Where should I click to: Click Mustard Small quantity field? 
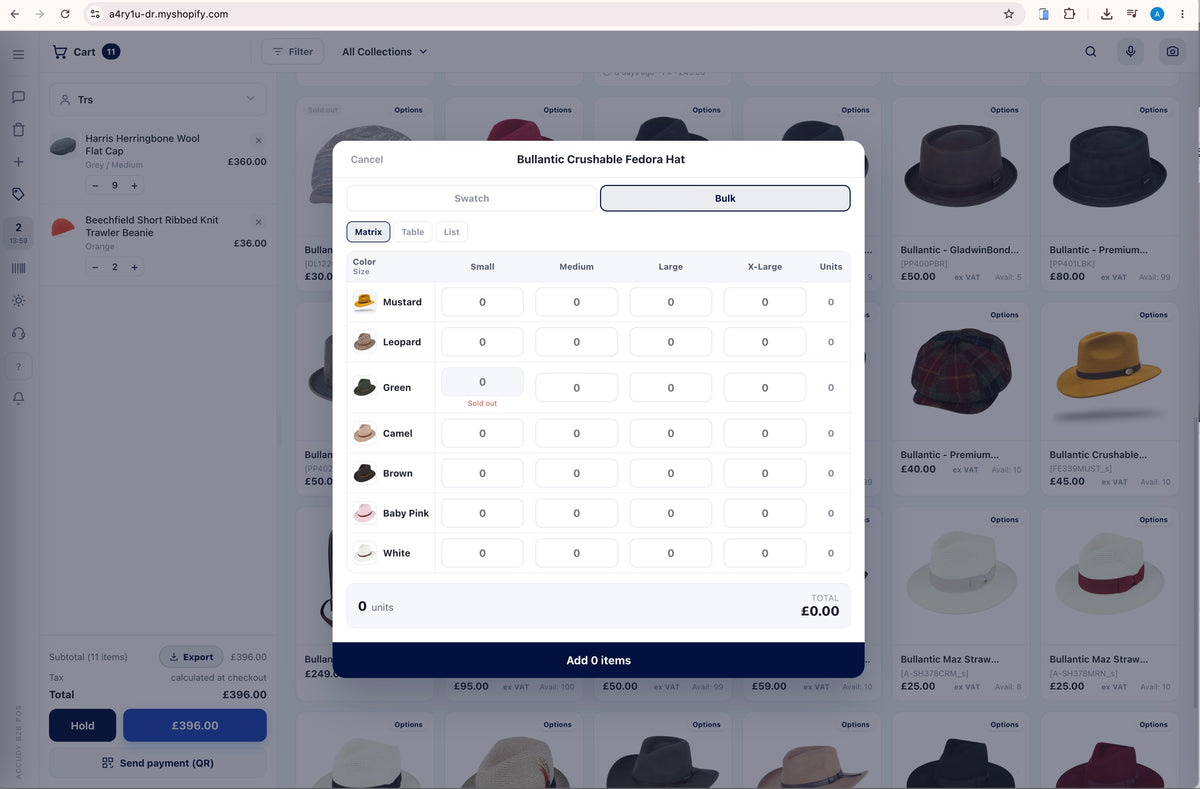[482, 302]
